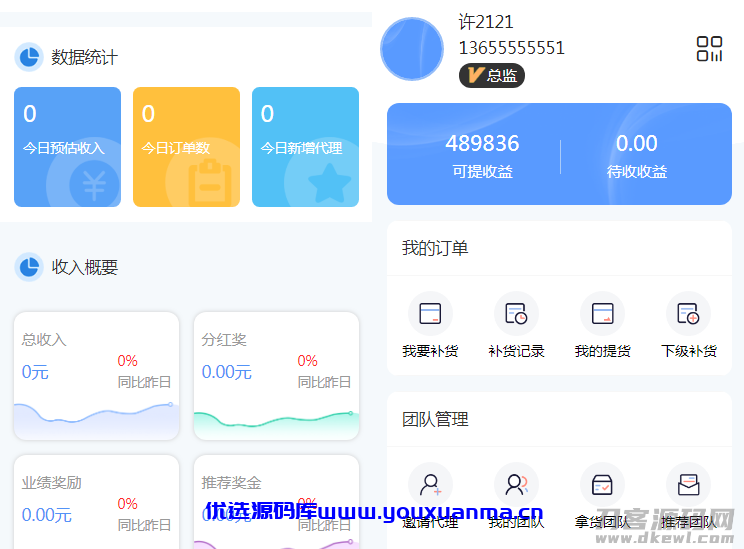Click the 补货记录 label
This screenshot has height=549, width=744.
pos(516,351)
